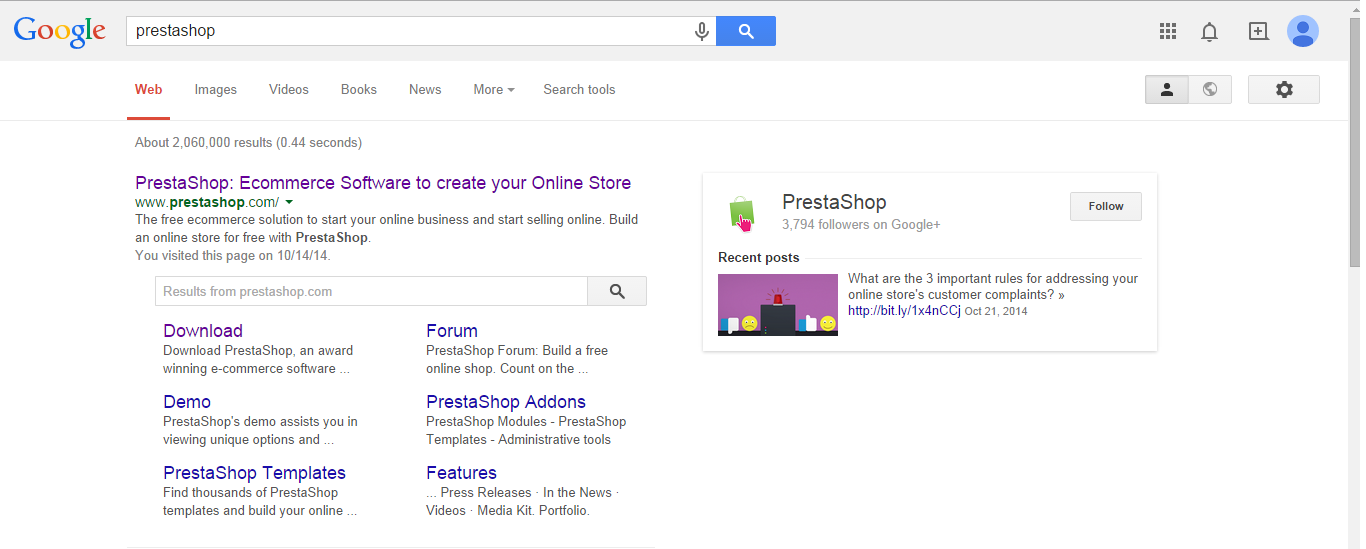
Task: Click PrestaShop title in knowledge panel
Action: (834, 203)
